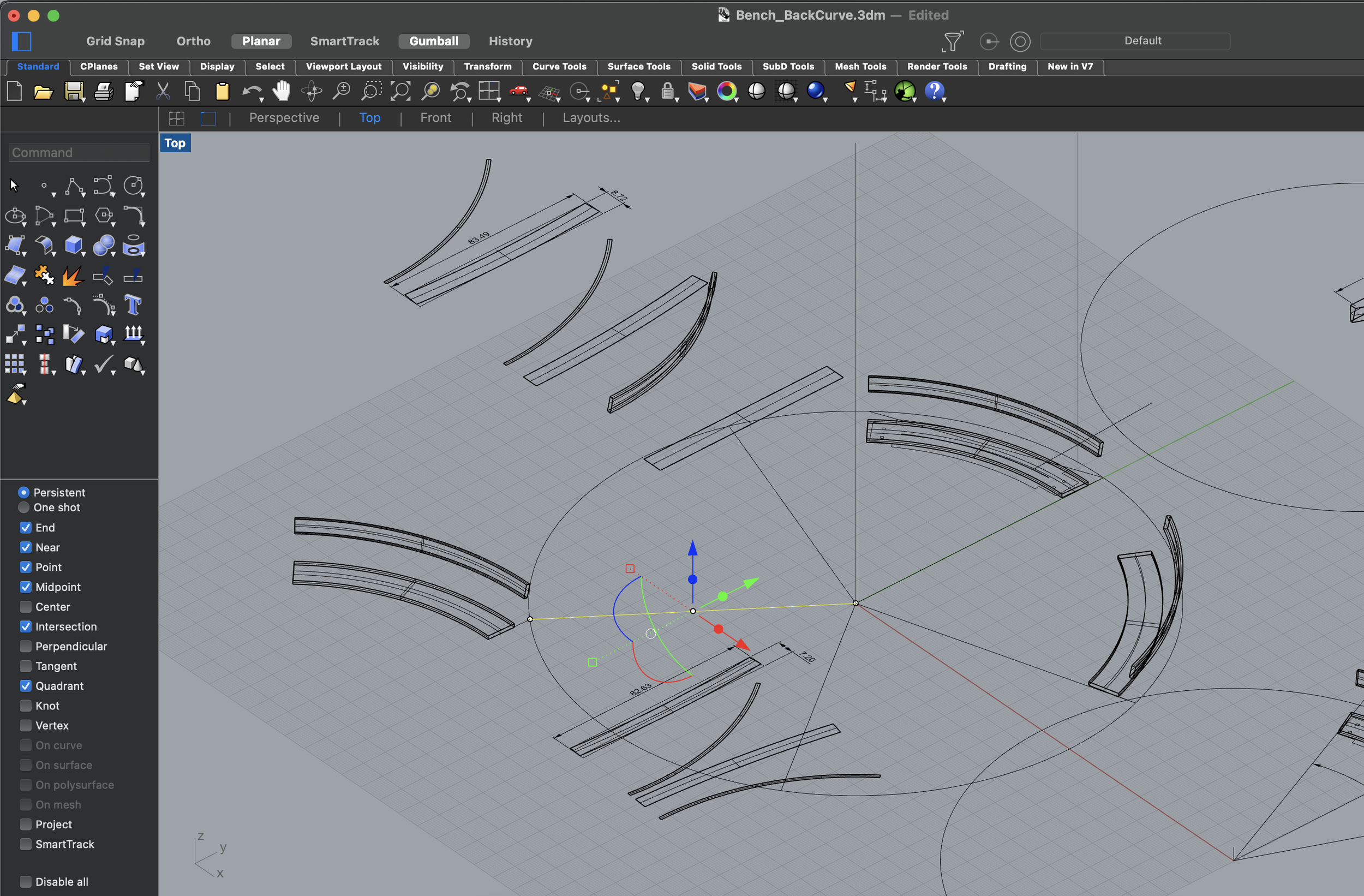
Task: Open the Top viewport title menu
Action: 175,144
